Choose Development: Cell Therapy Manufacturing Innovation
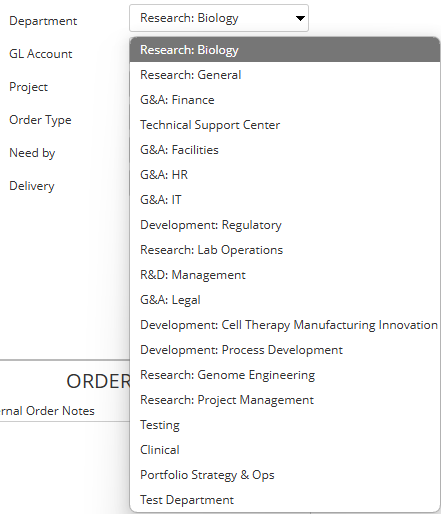Screen dimensions: 441x514 point(285,325)
